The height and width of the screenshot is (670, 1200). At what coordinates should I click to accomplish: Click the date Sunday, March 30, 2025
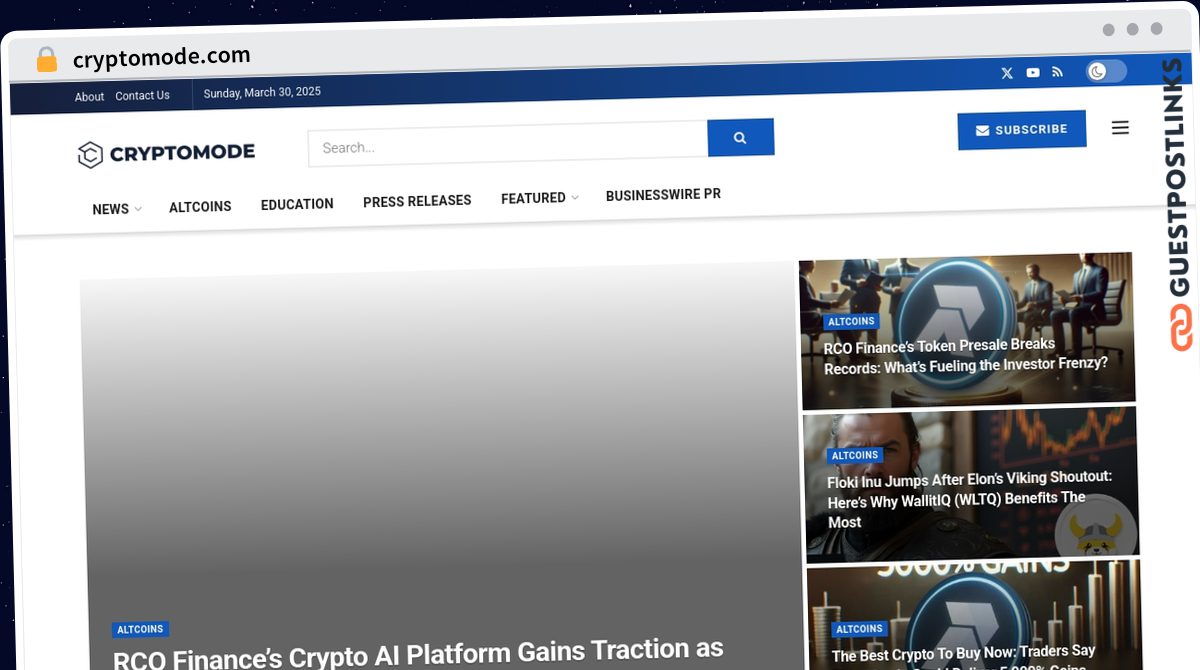click(x=262, y=92)
